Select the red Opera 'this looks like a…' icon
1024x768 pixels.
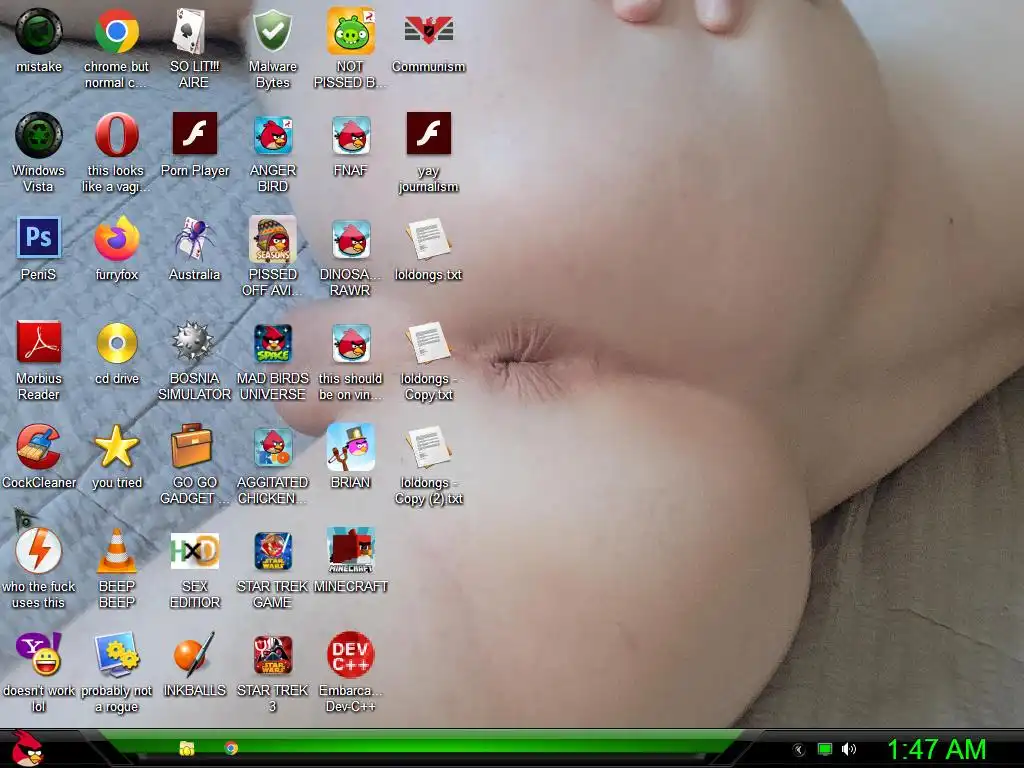(116, 135)
